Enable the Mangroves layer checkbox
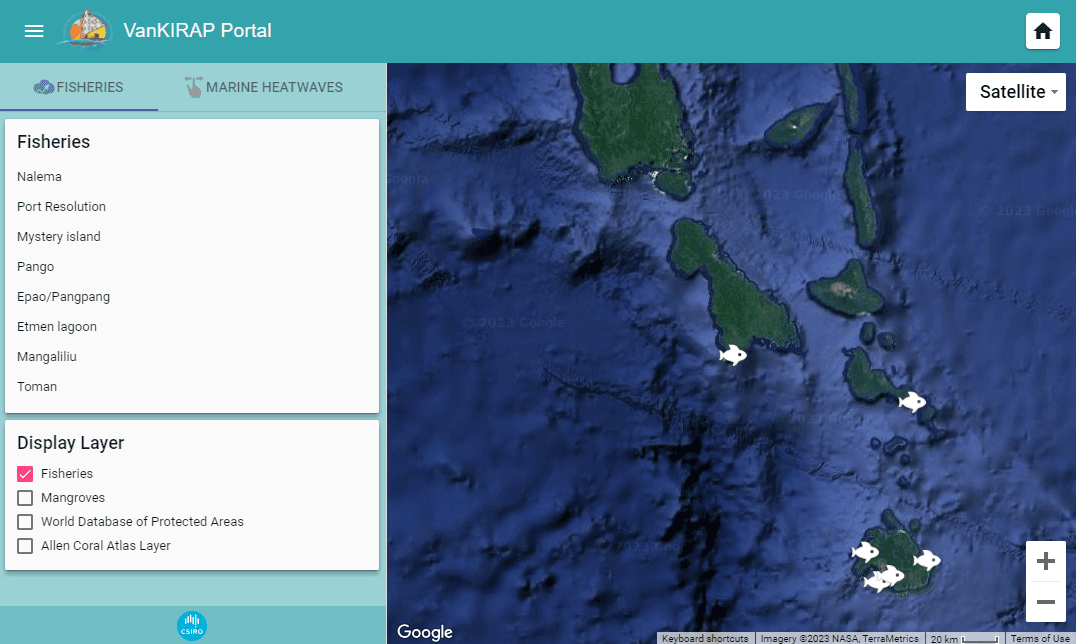 [x=25, y=498]
